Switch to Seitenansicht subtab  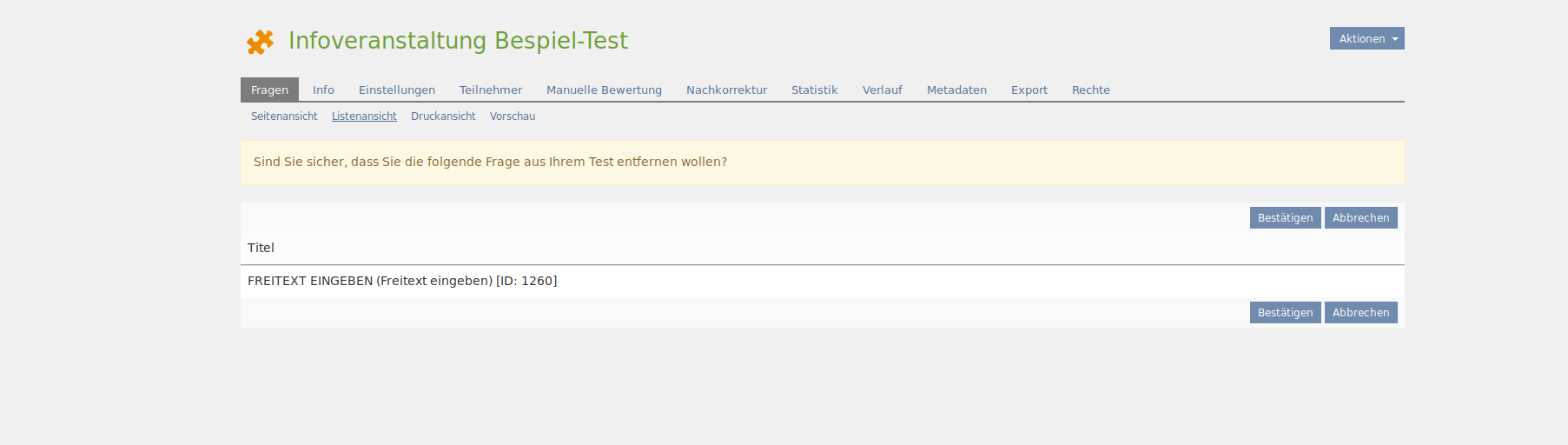click(x=284, y=116)
